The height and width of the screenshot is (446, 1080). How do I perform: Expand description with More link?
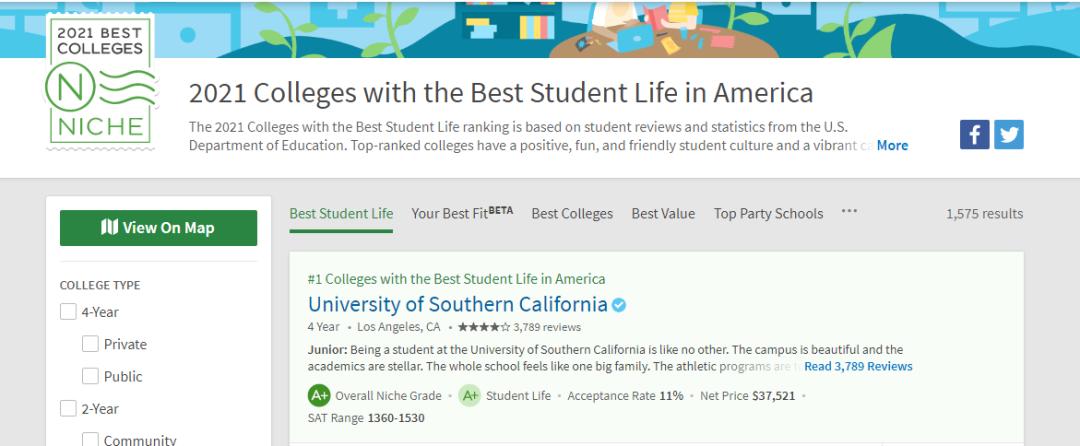(892, 145)
